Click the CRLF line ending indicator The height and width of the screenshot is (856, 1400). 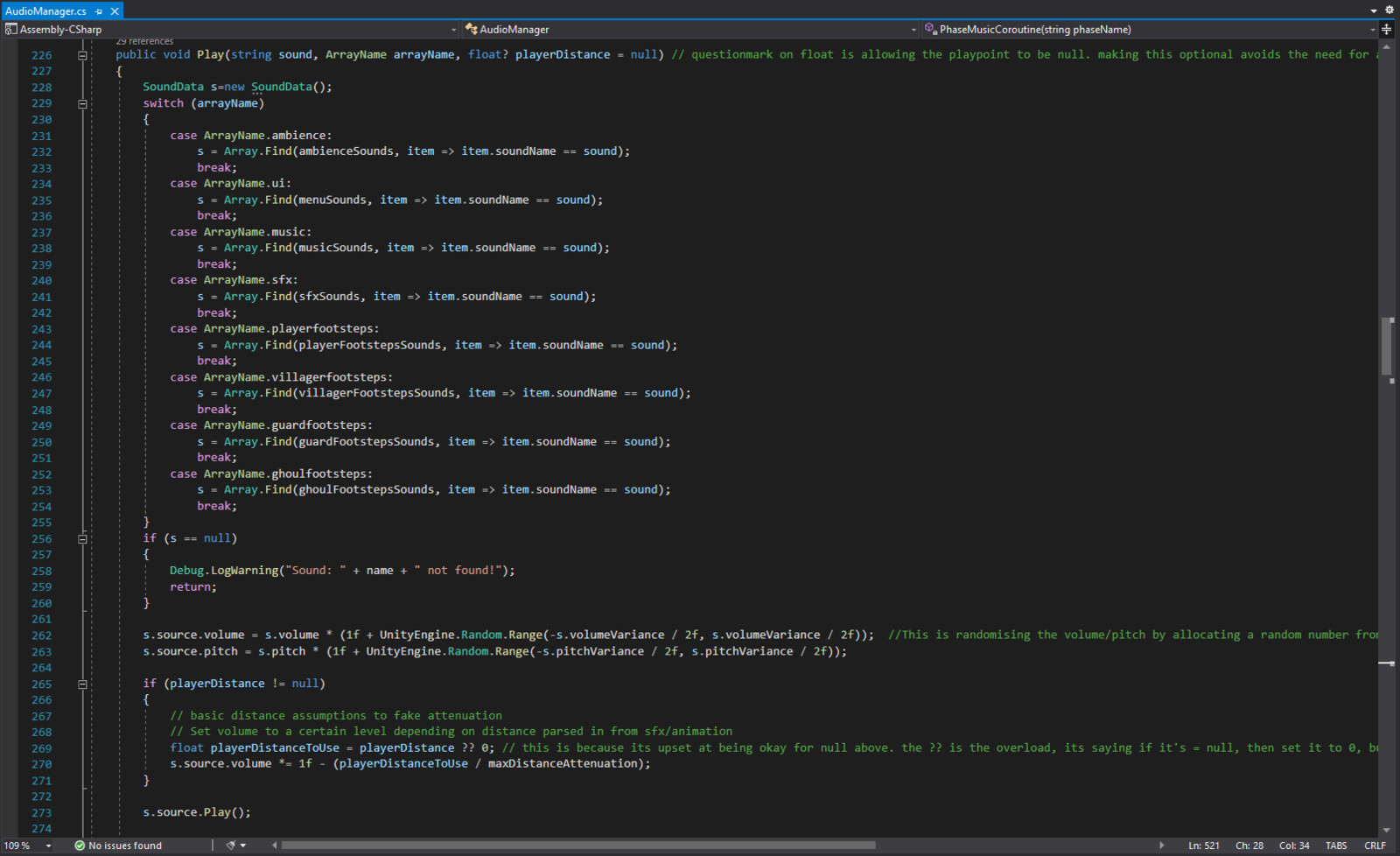point(1375,845)
